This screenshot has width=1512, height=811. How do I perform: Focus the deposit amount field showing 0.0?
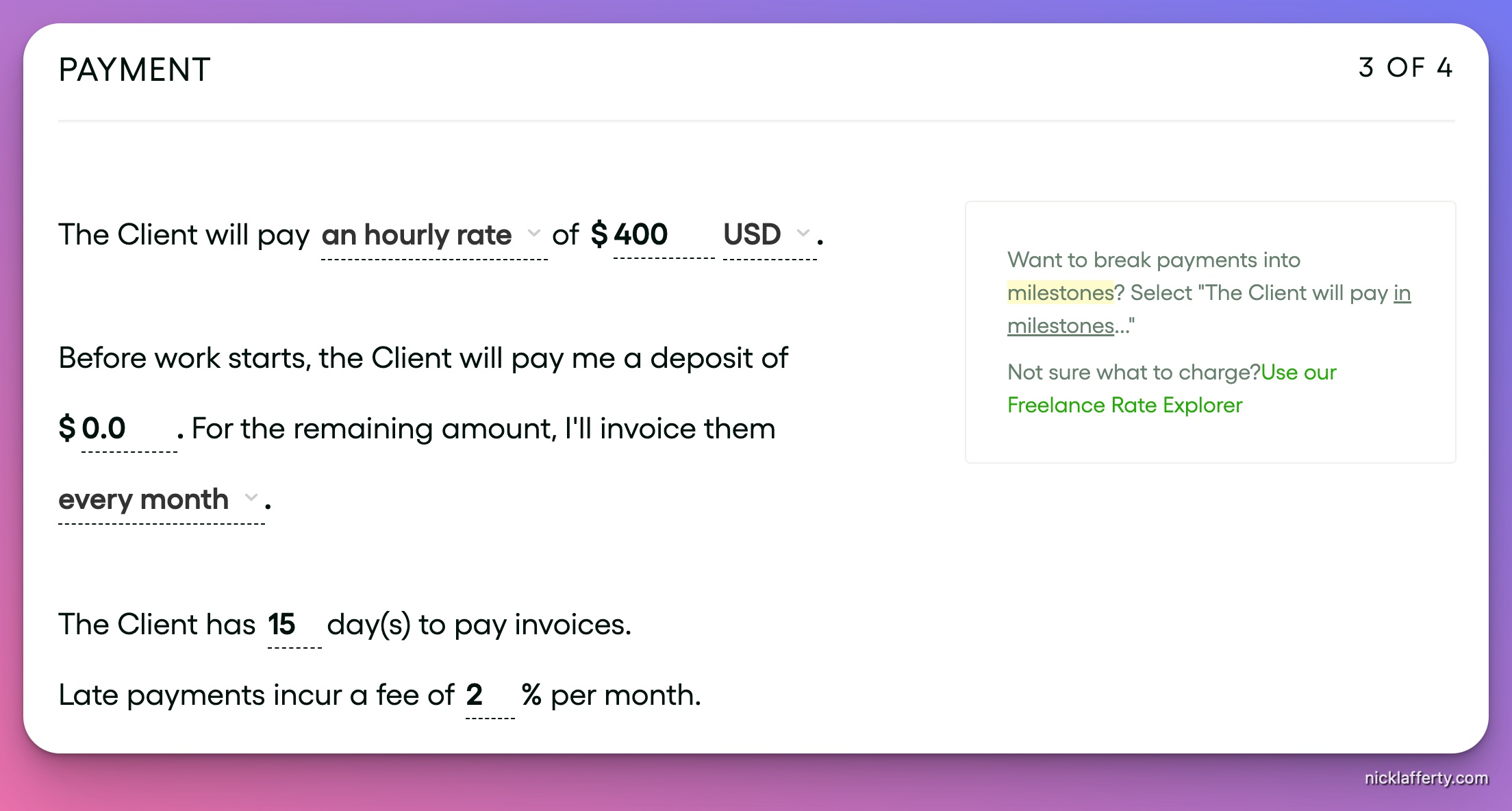[x=127, y=429]
